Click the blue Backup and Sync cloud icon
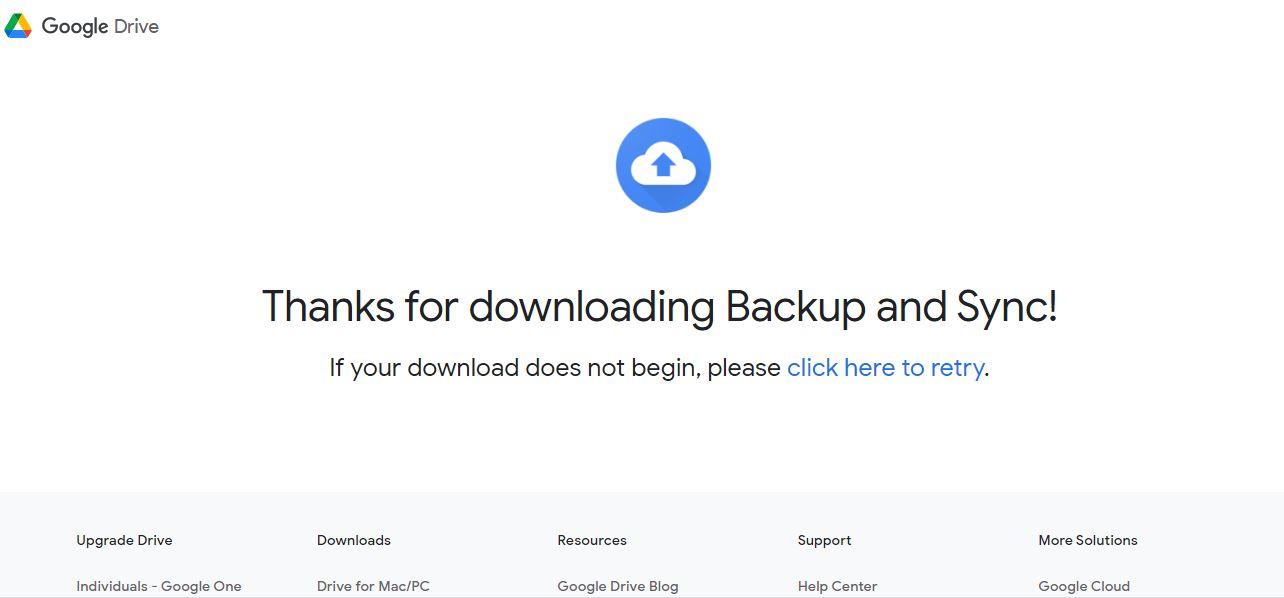This screenshot has height=598, width=1284. [x=663, y=165]
